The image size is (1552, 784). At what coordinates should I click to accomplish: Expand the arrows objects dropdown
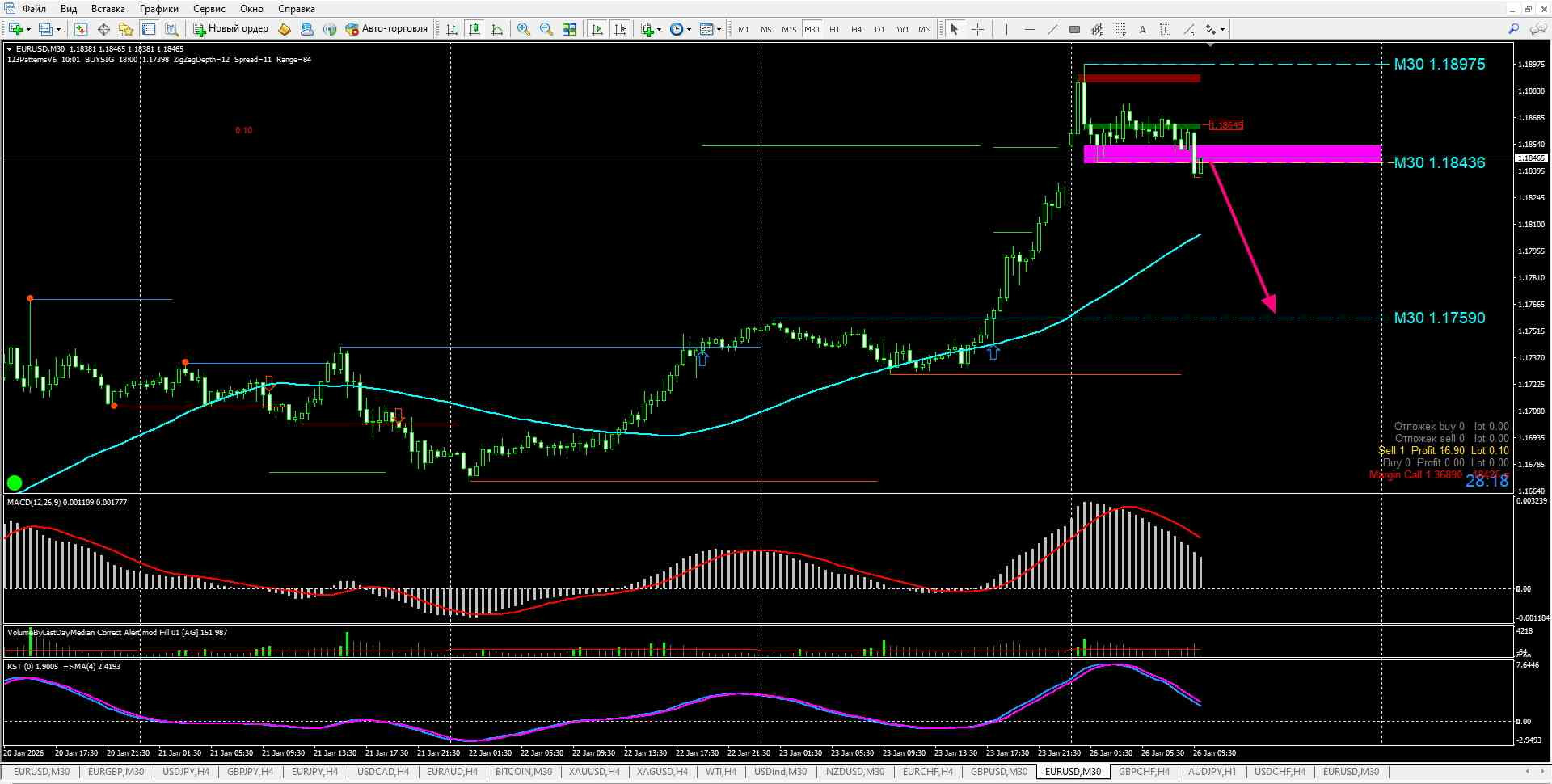(1222, 30)
